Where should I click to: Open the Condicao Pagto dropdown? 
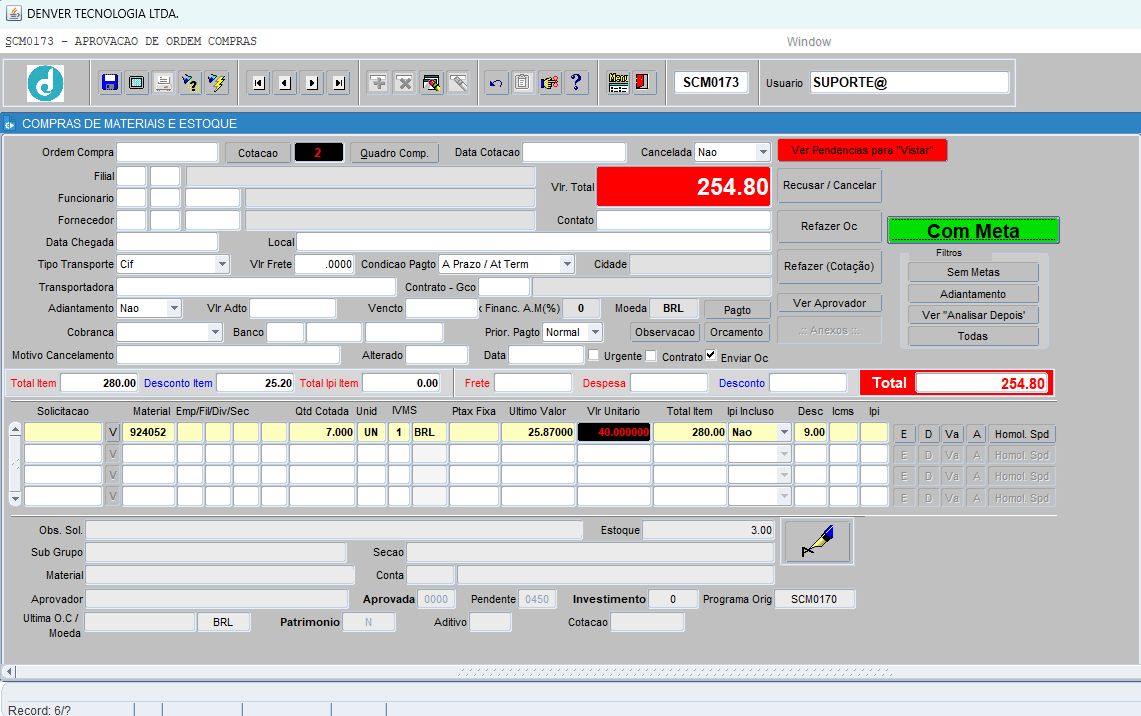[x=568, y=264]
